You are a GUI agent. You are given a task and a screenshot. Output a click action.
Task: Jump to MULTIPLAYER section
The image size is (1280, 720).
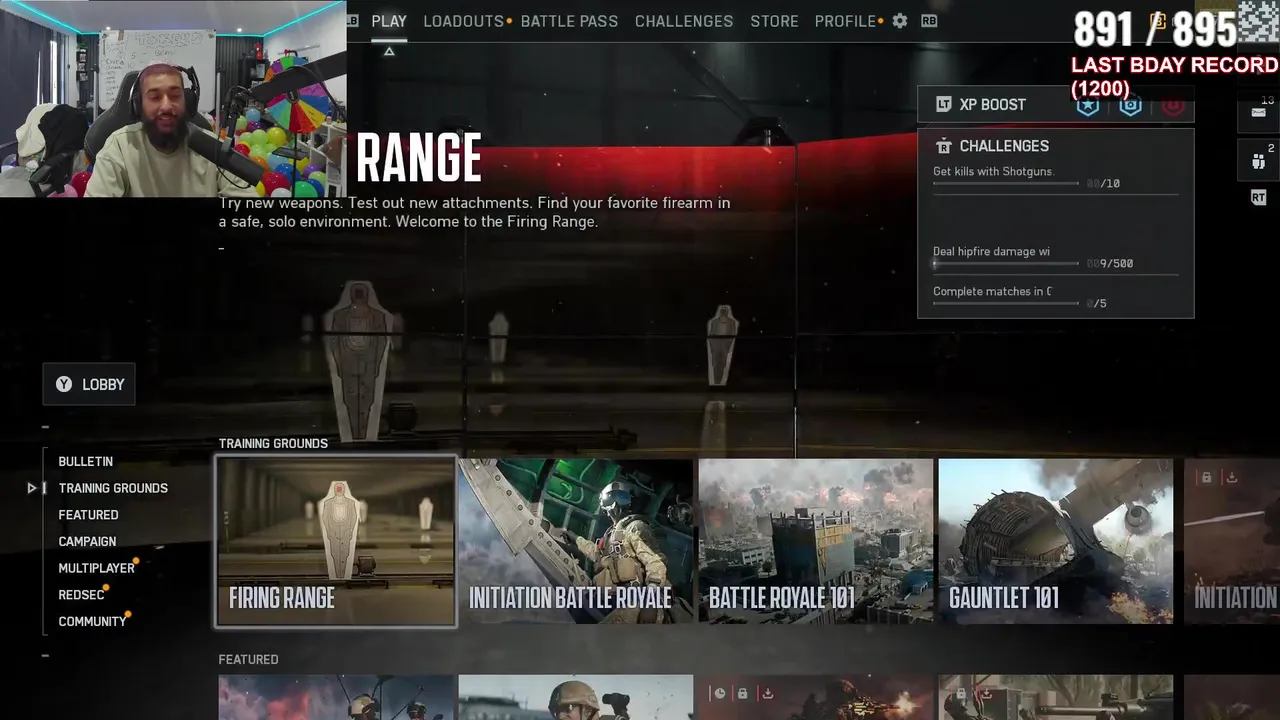(x=96, y=568)
